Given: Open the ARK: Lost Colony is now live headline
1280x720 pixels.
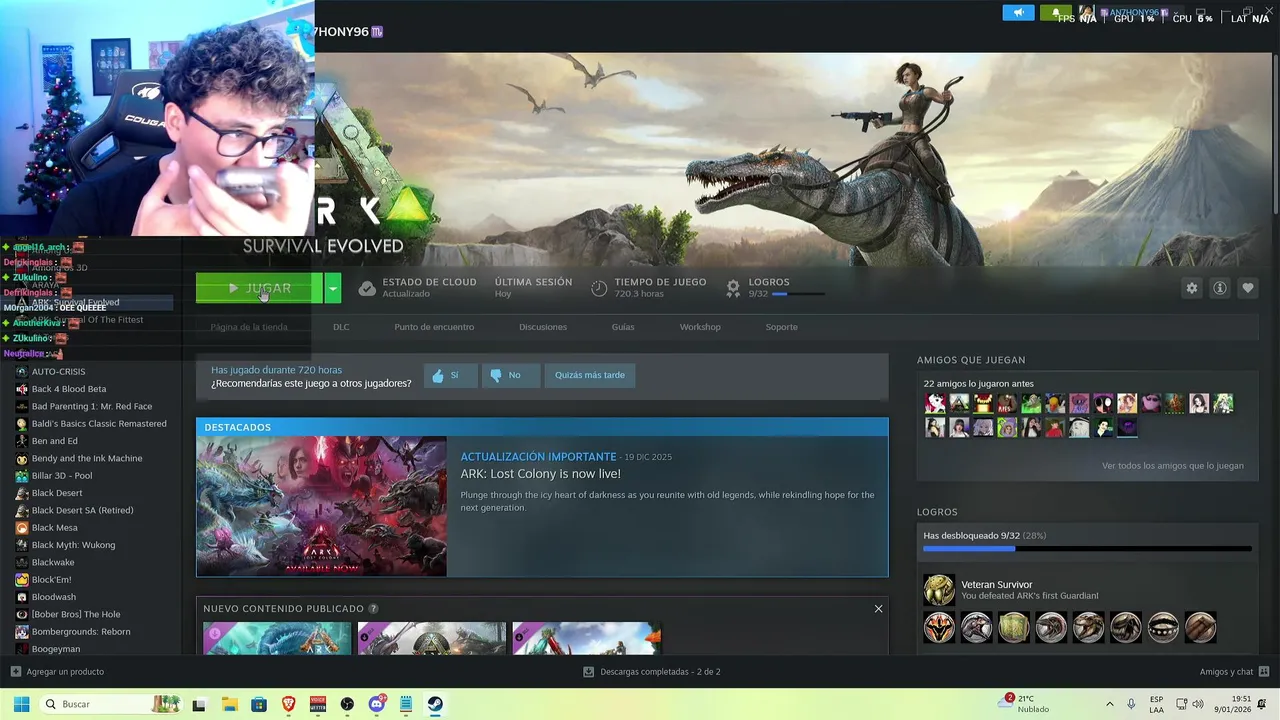Looking at the screenshot, I should [x=540, y=474].
